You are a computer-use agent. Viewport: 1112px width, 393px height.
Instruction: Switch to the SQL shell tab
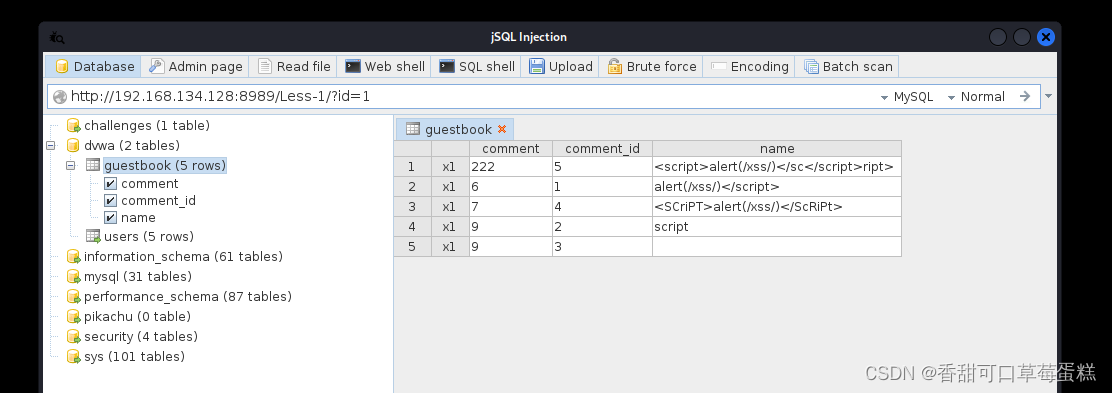point(477,67)
